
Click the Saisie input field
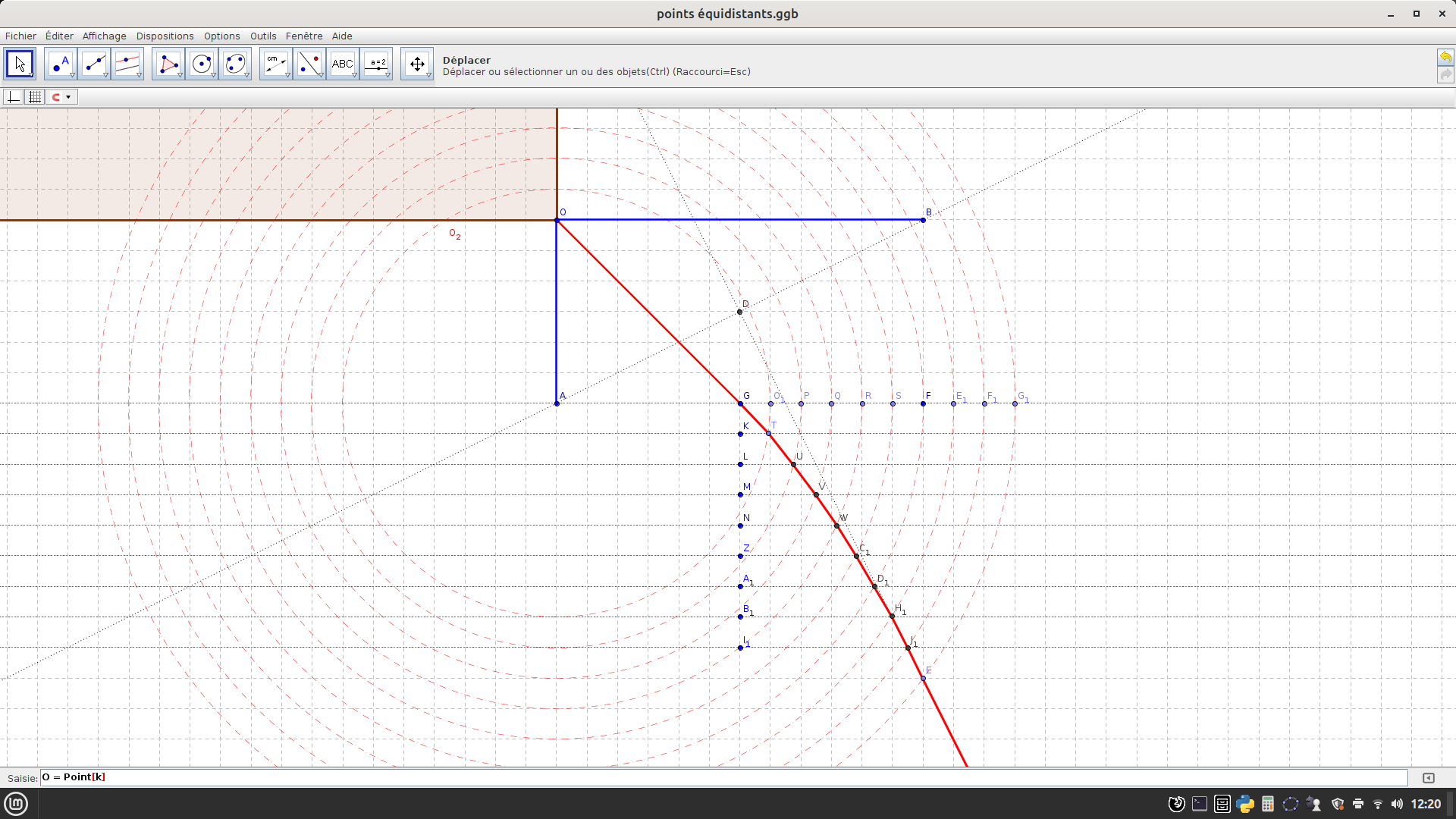pos(720,777)
